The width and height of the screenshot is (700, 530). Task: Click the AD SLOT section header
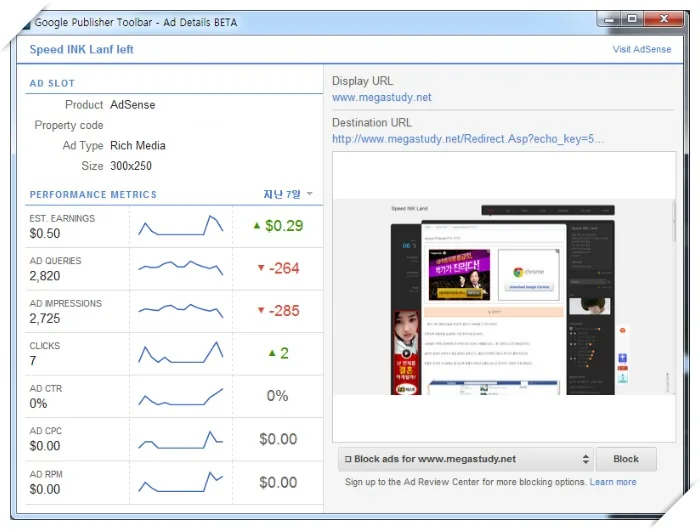tap(52, 83)
